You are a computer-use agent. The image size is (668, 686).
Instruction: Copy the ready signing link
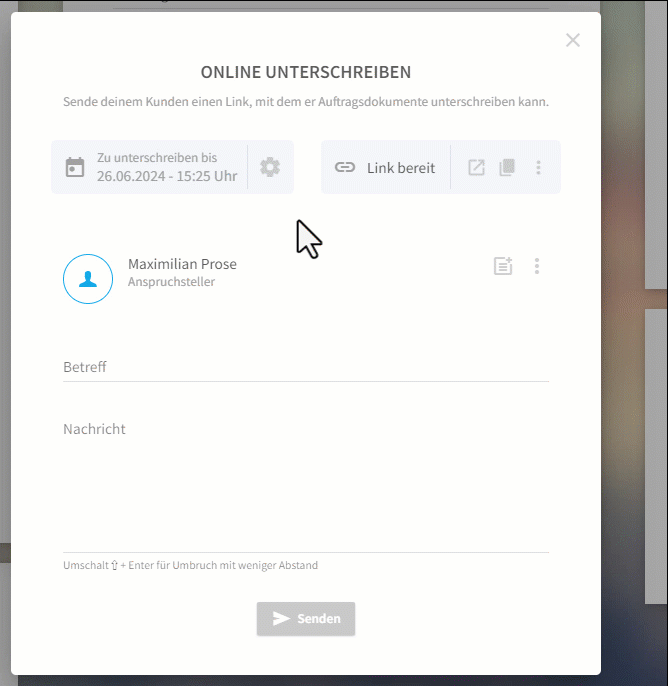507,167
